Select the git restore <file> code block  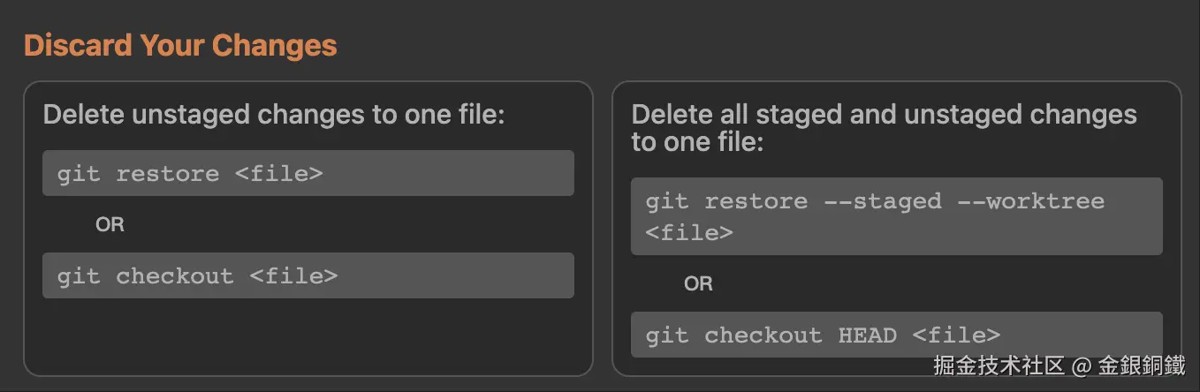[x=308, y=173]
